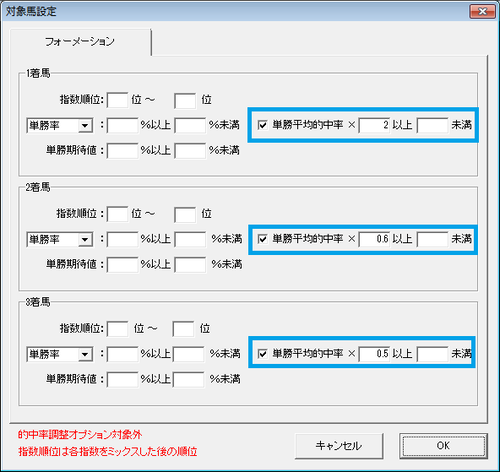This screenshot has width=500, height=472.
Task: Click the OK button
Action: (x=443, y=446)
